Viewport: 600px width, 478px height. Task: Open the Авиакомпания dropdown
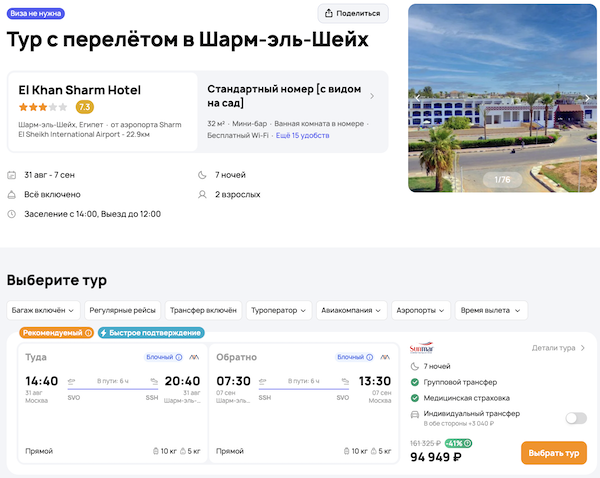[352, 310]
